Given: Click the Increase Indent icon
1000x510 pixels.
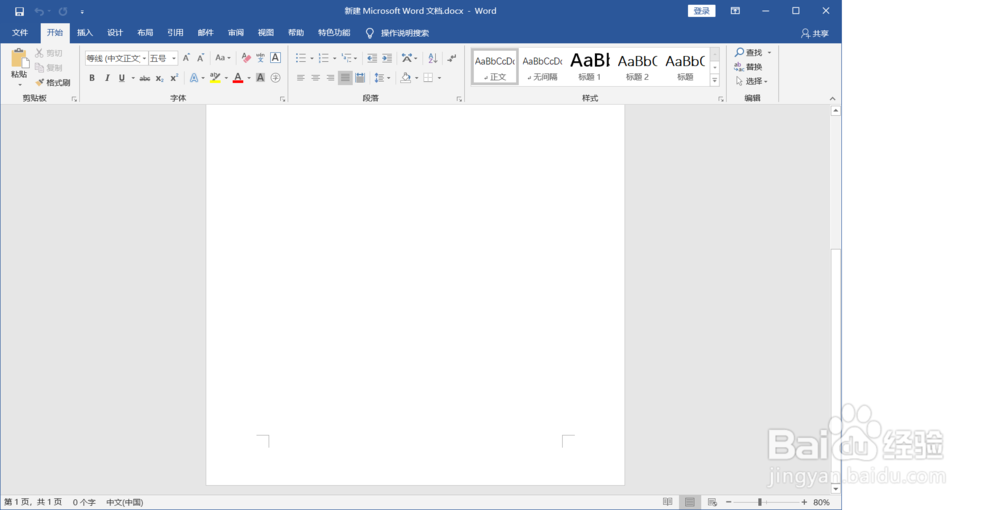Looking at the screenshot, I should tap(387, 58).
